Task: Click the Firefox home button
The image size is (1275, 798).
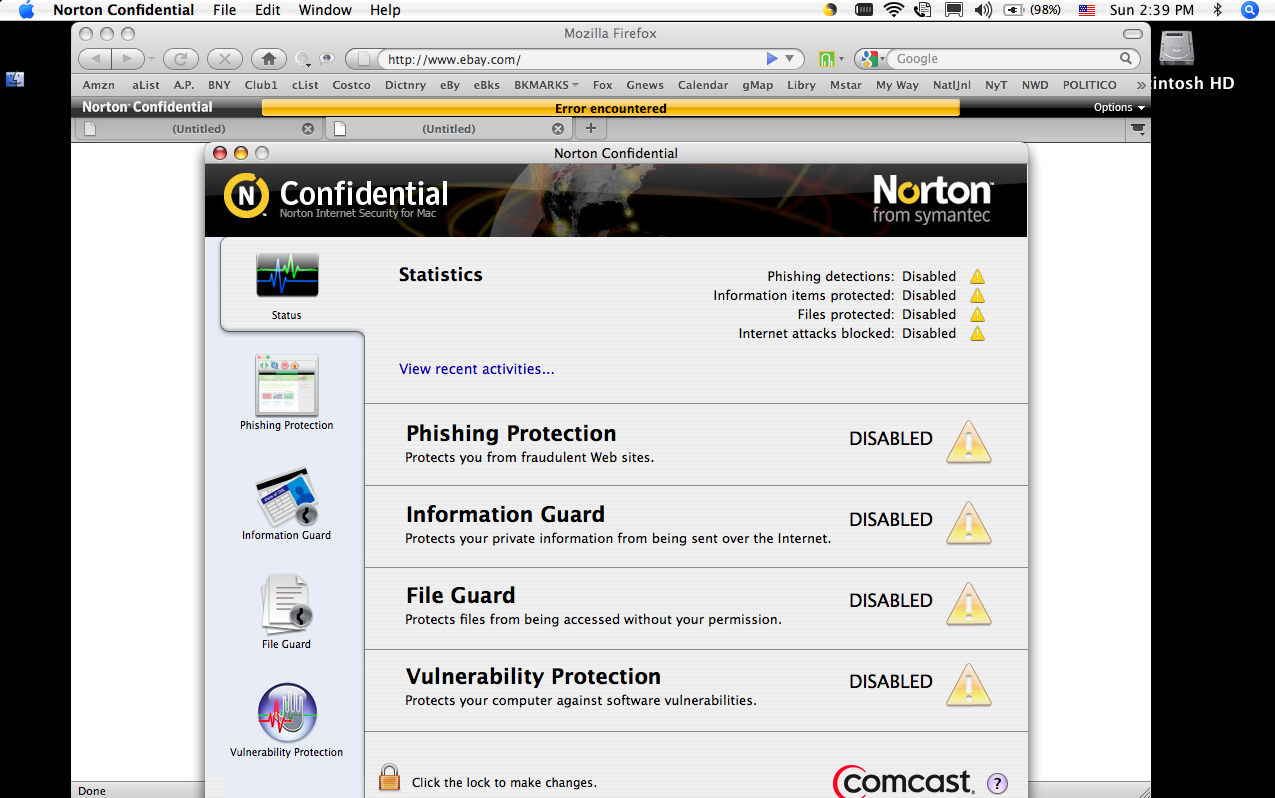Action: (x=269, y=59)
